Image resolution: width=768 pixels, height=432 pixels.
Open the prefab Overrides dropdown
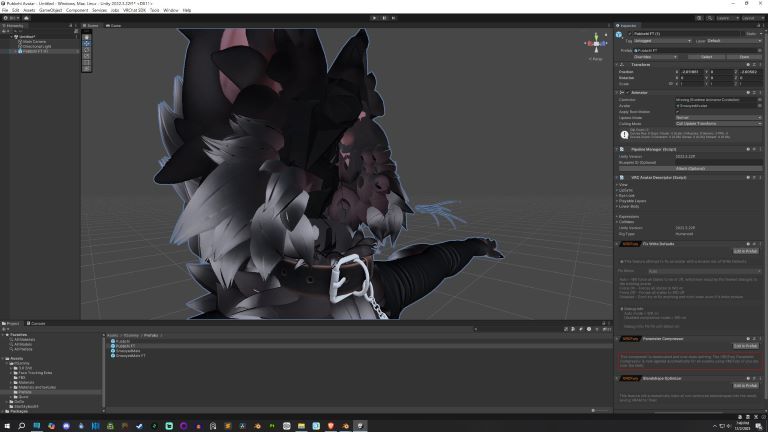(655, 57)
